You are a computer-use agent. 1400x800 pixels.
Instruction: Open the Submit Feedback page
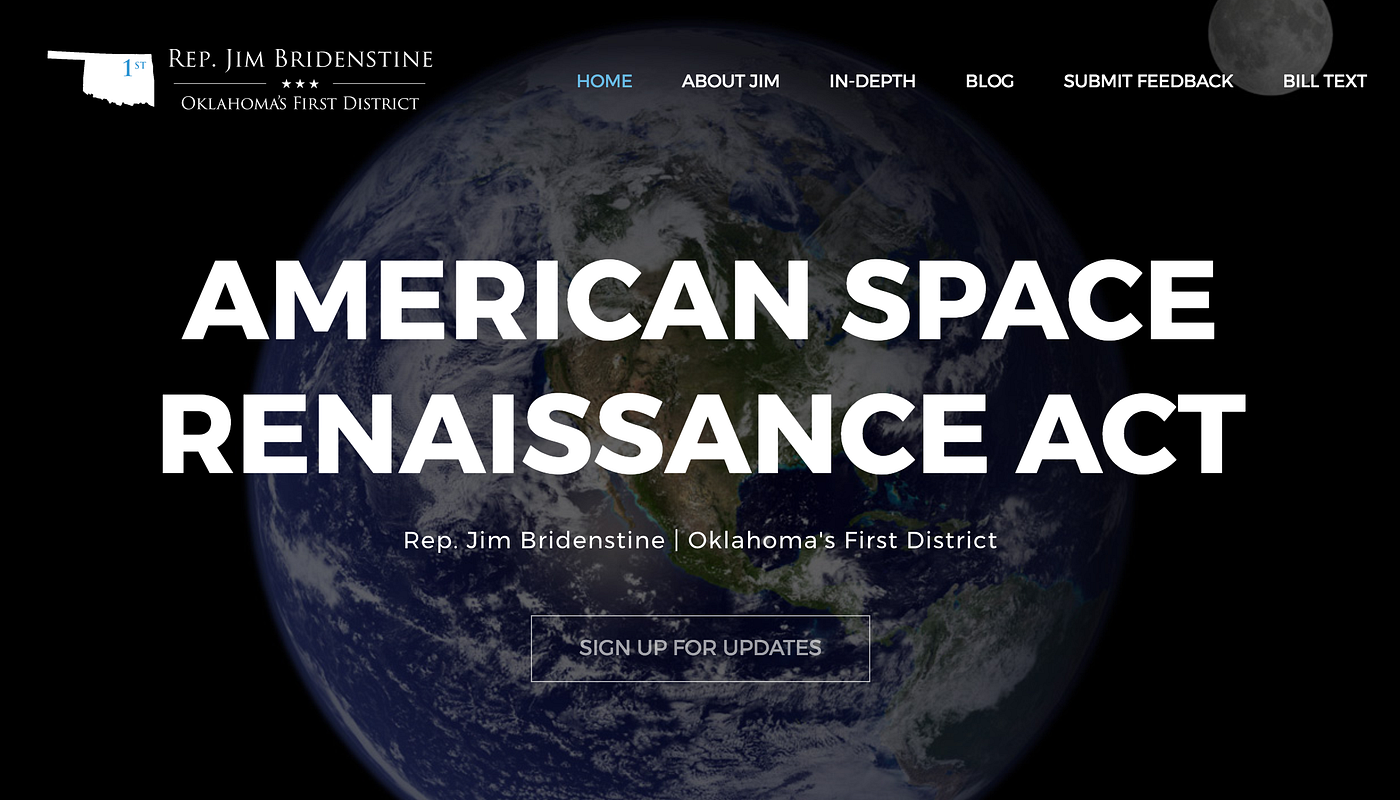pos(1148,81)
